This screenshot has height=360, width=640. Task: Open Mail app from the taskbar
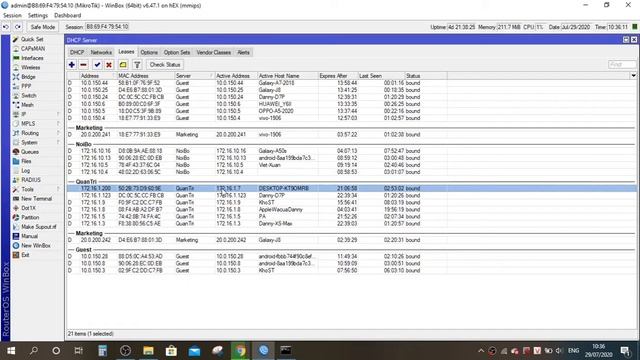coord(194,351)
